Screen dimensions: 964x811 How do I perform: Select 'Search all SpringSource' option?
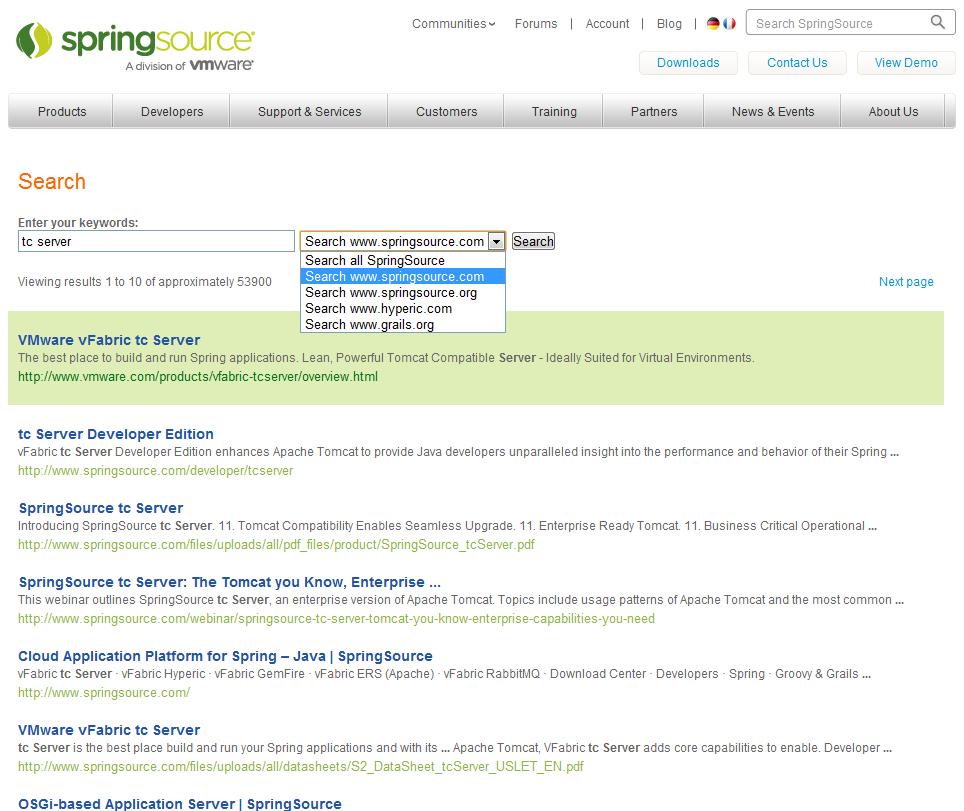[403, 260]
